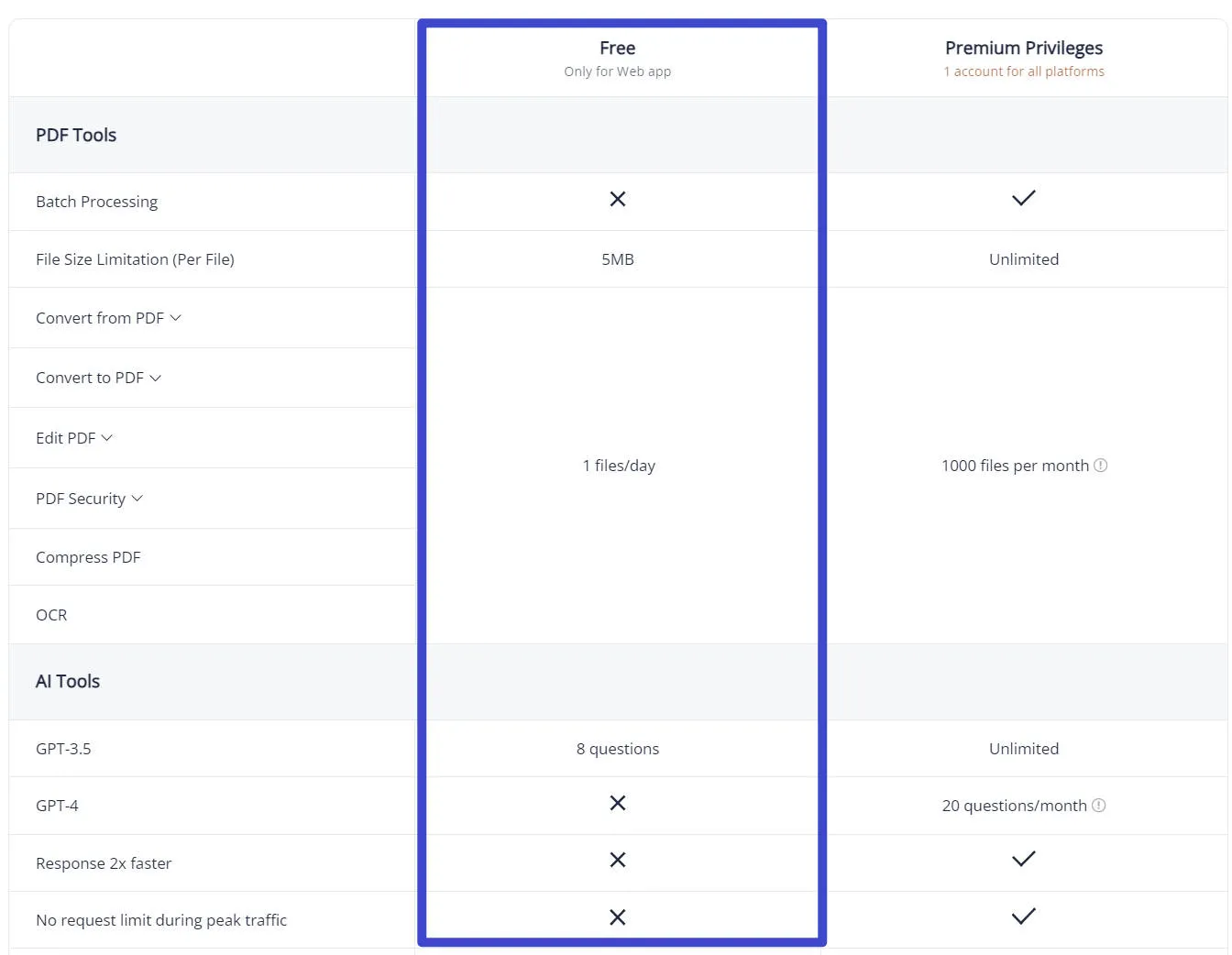Expand the PDF Security row
The image size is (1232, 955).
click(x=137, y=499)
